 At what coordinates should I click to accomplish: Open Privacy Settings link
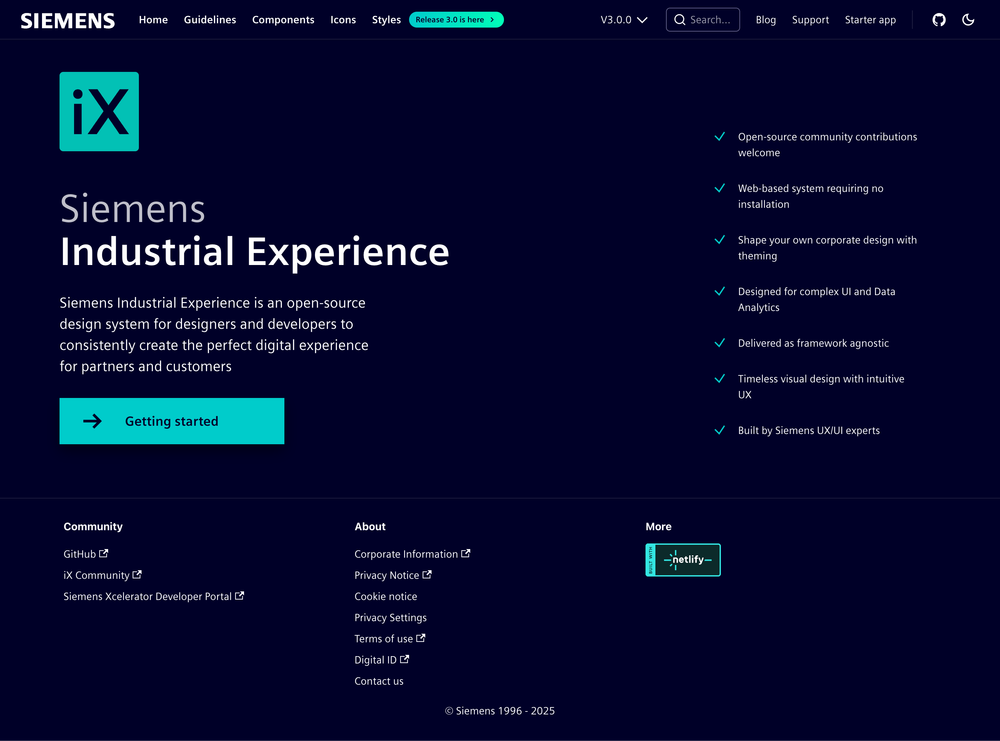pyautogui.click(x=390, y=617)
